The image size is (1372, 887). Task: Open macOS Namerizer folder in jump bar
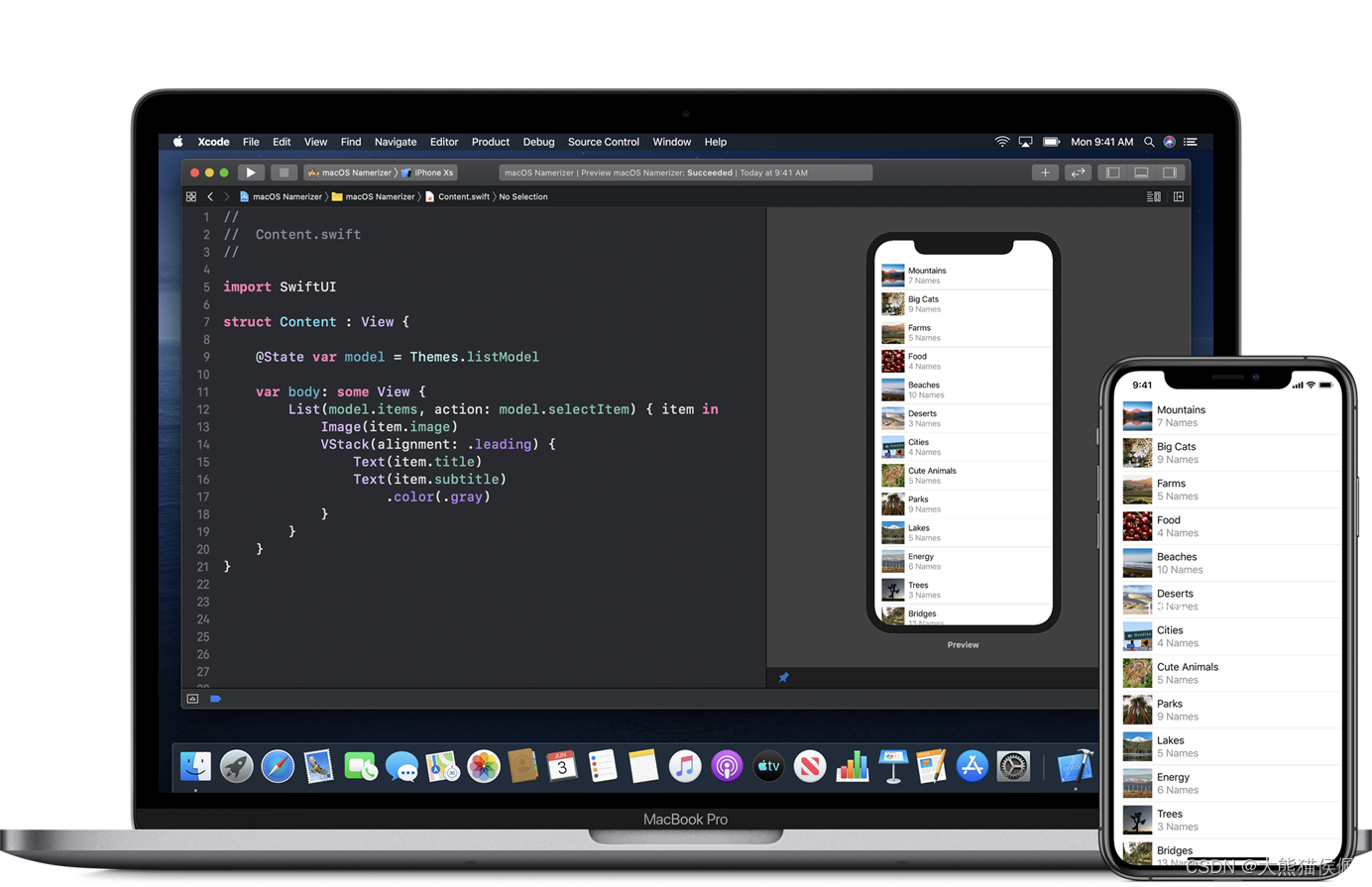[x=374, y=197]
